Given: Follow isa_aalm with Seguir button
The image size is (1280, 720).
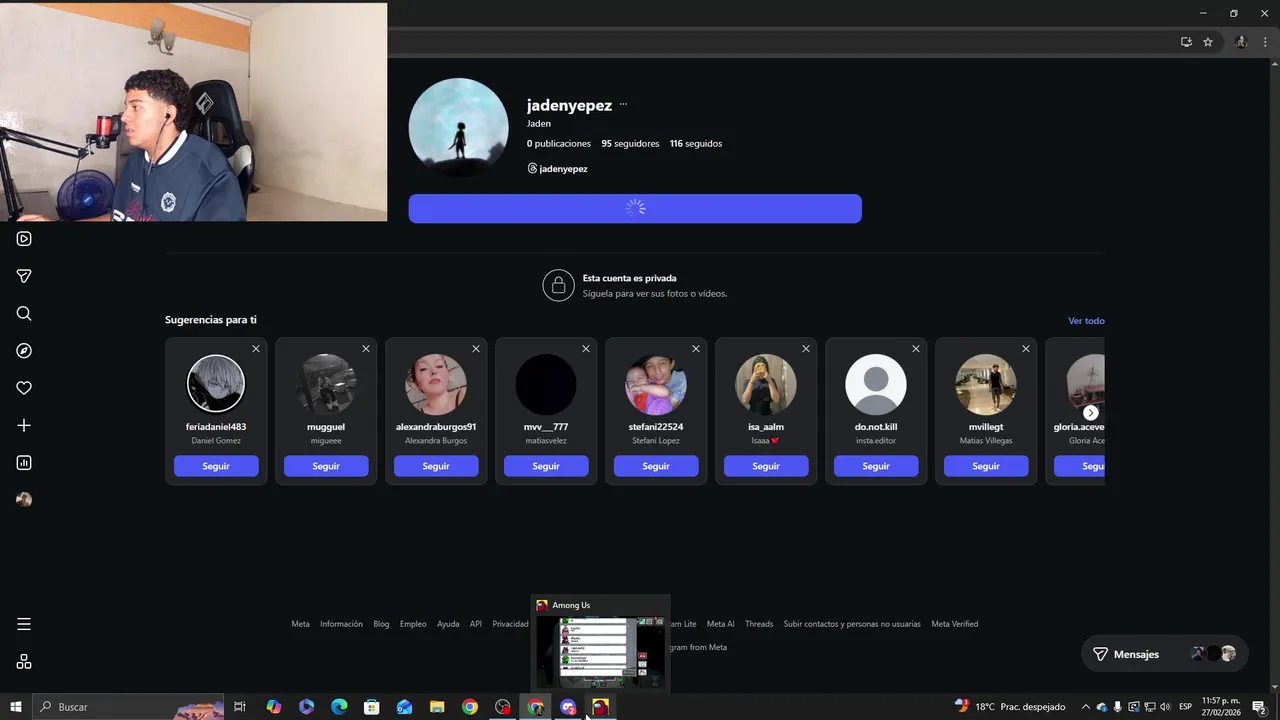Looking at the screenshot, I should 766,466.
